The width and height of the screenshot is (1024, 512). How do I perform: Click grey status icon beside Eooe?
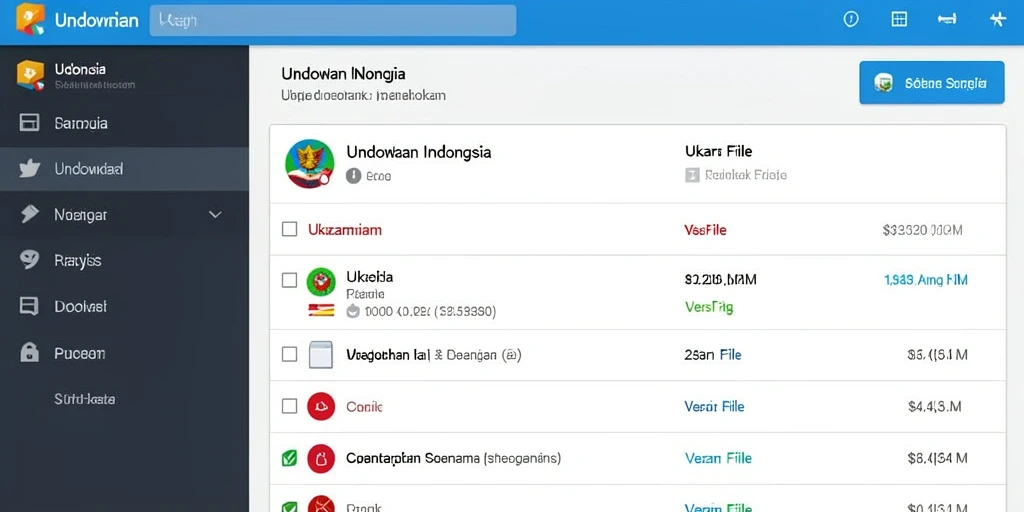coord(353,176)
